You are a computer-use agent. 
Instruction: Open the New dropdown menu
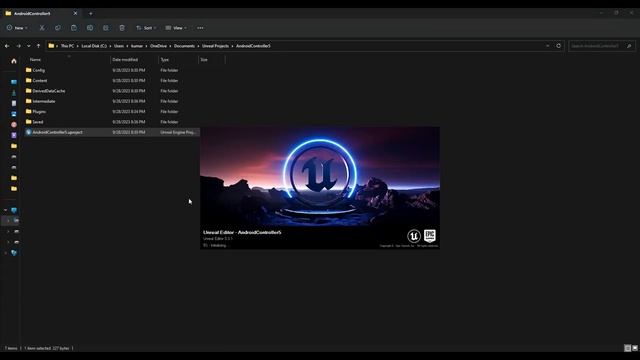[x=17, y=28]
